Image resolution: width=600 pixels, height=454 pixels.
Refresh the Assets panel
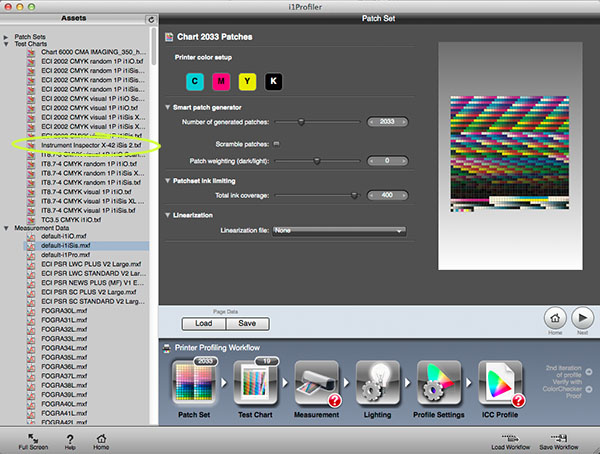[x=151, y=20]
